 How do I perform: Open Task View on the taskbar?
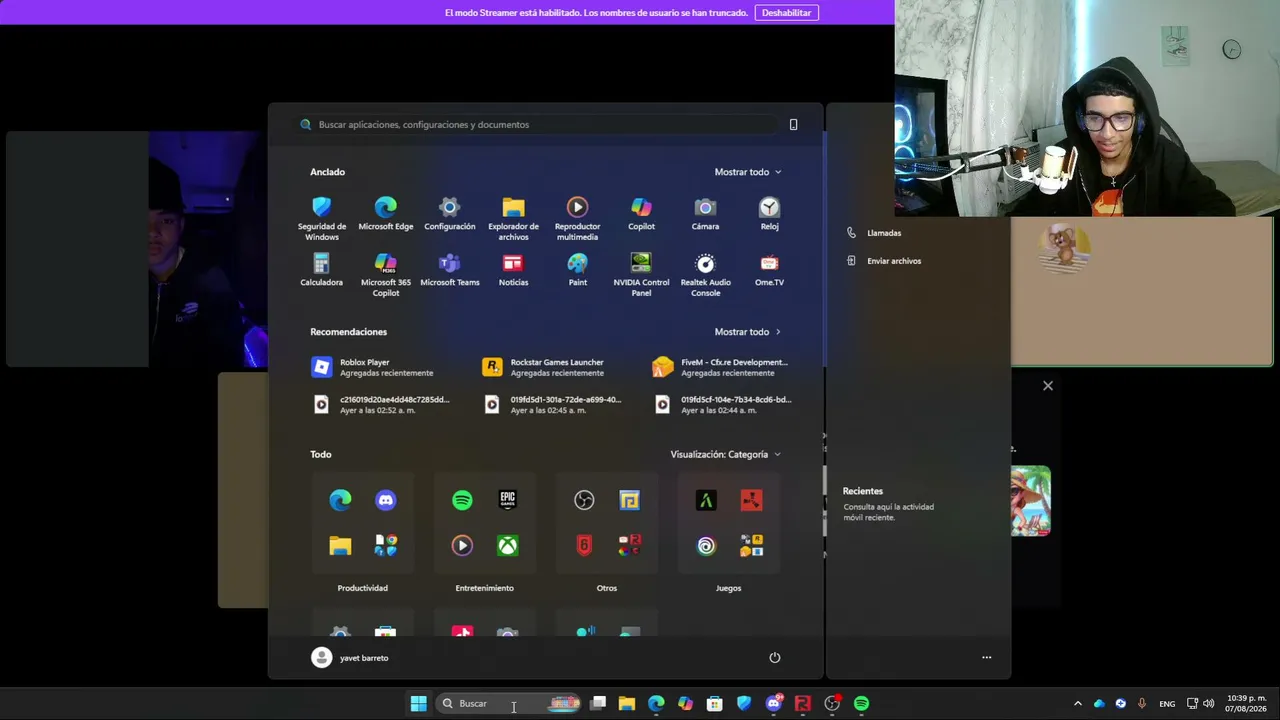tap(598, 704)
